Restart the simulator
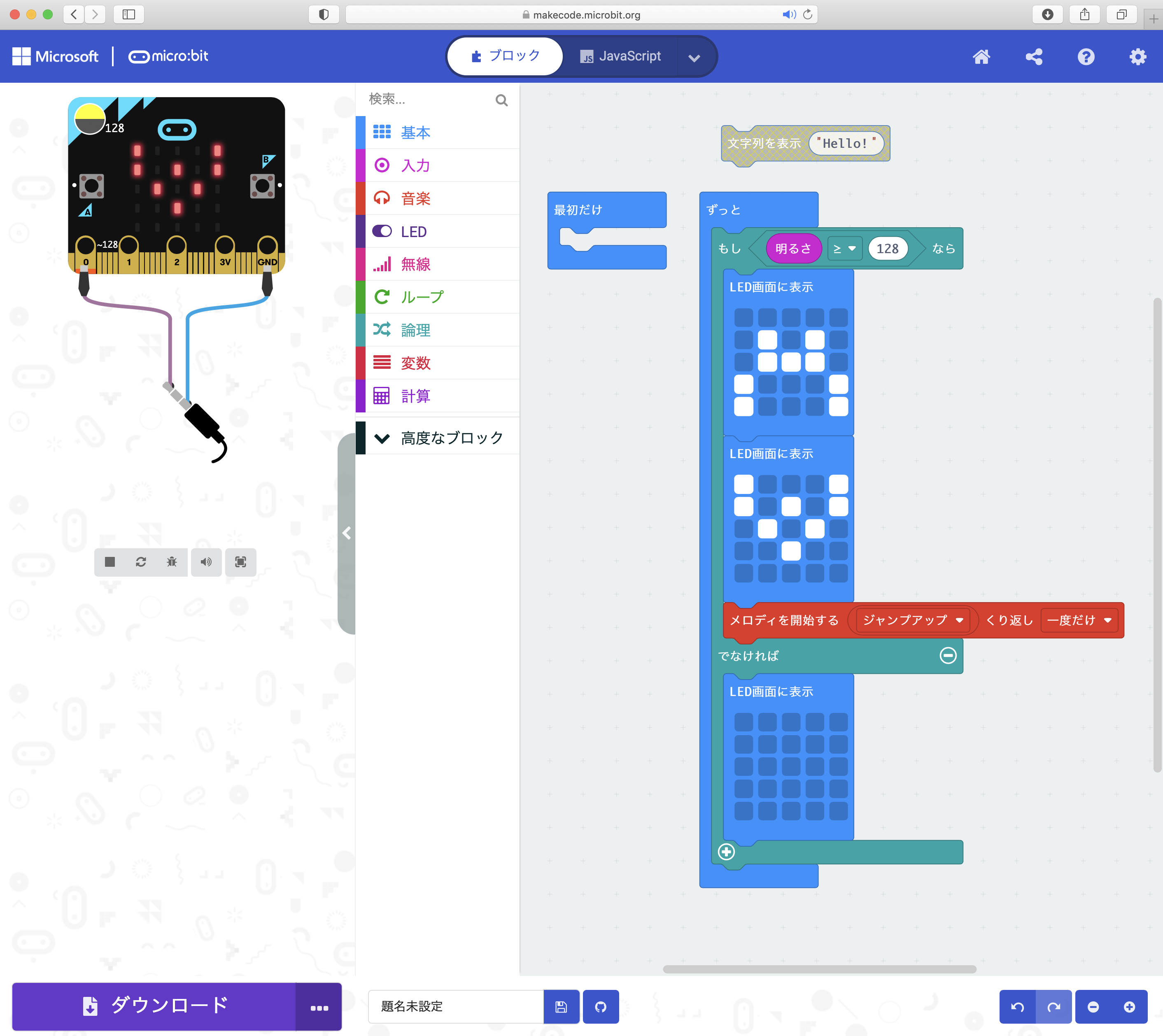This screenshot has height=1036, width=1163. [141, 562]
